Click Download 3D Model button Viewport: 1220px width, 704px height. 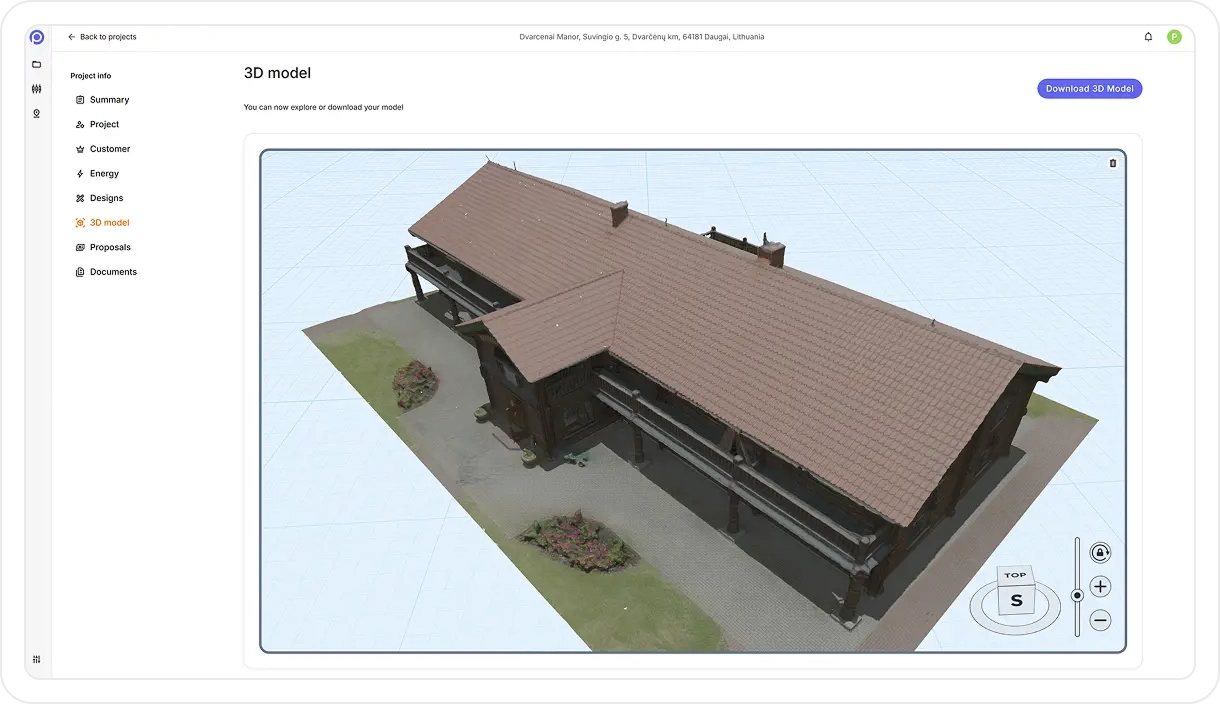1089,89
